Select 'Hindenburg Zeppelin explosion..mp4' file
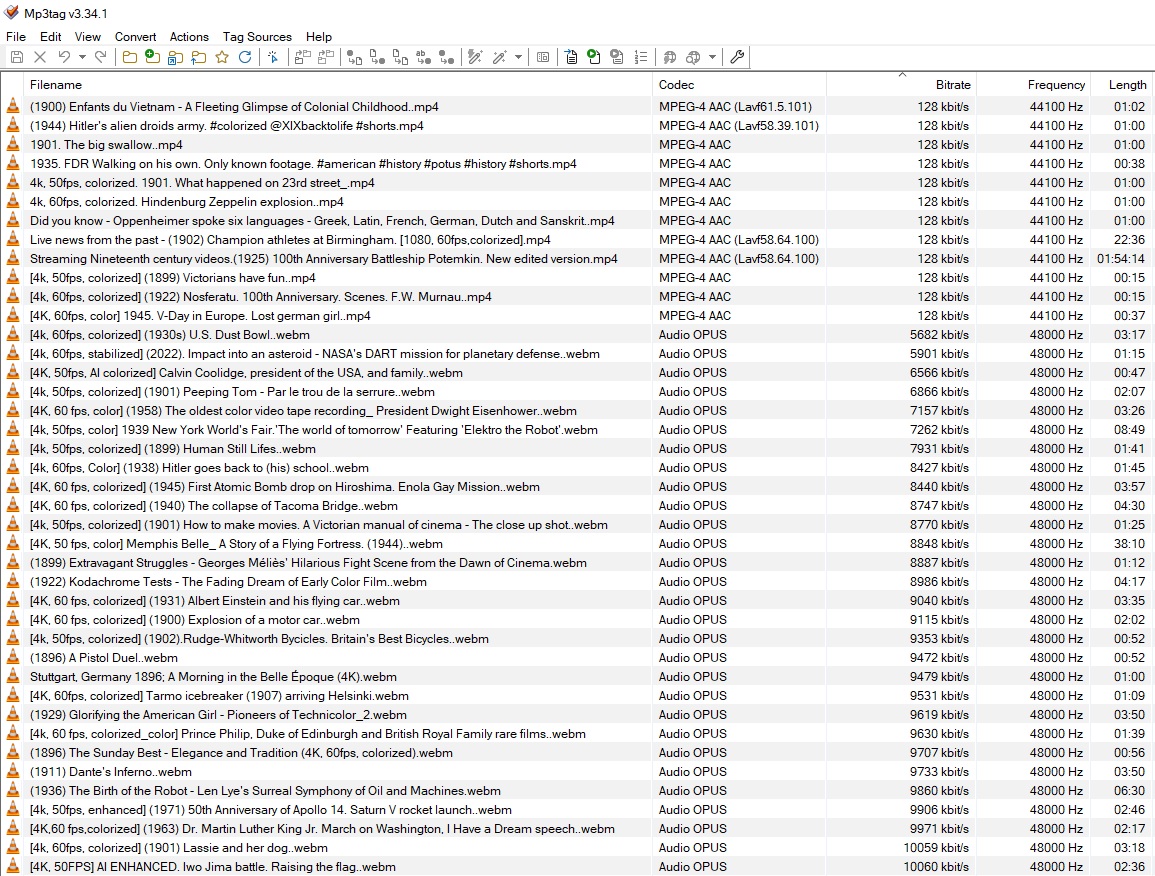The image size is (1155, 876). 578,201
